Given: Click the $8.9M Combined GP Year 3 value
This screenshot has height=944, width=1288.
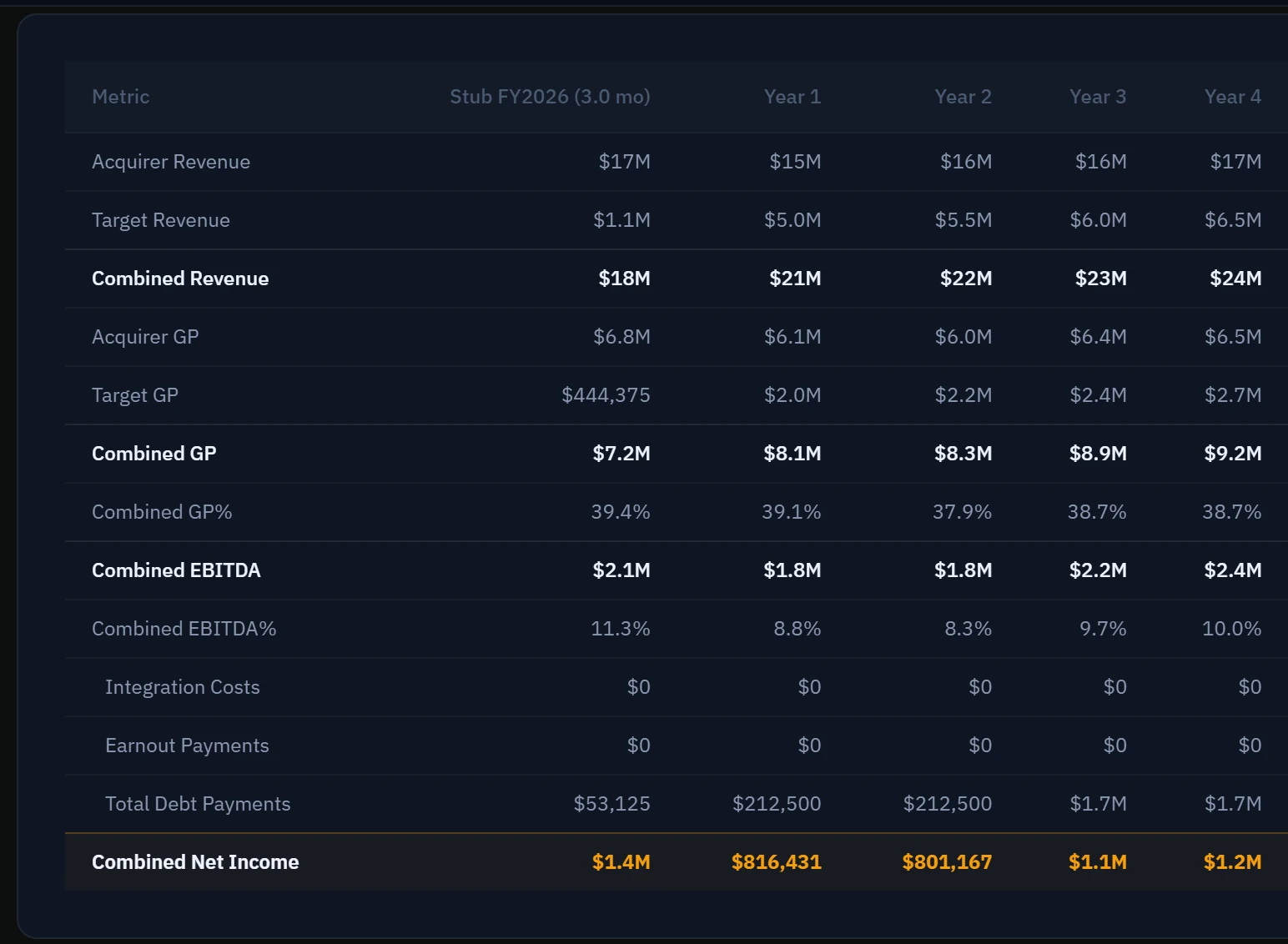Looking at the screenshot, I should (x=1098, y=454).
